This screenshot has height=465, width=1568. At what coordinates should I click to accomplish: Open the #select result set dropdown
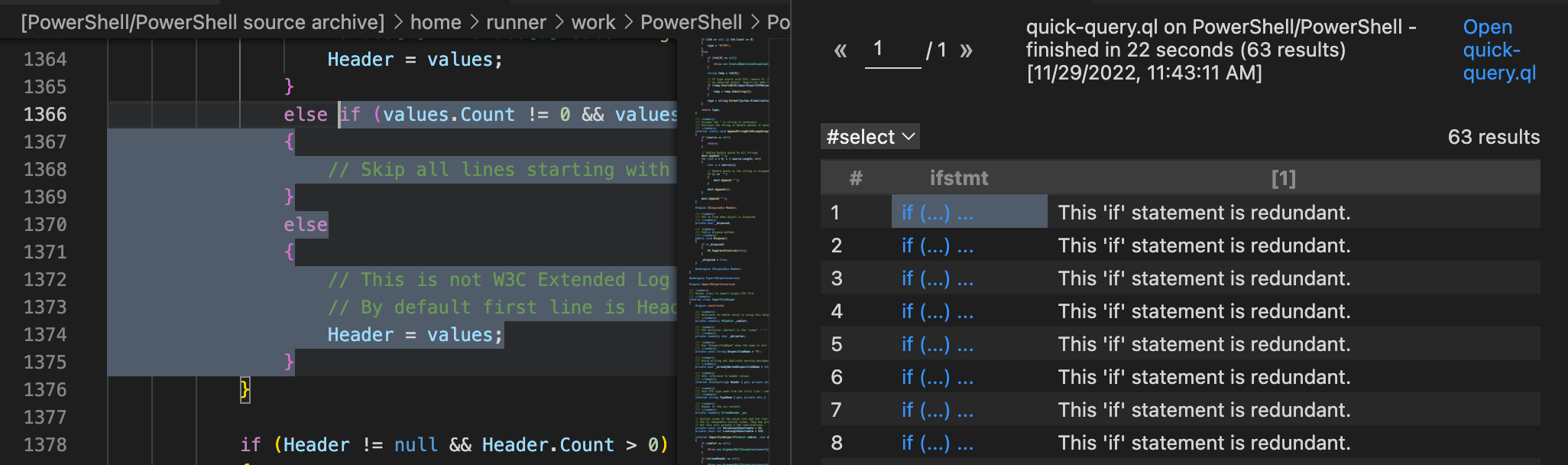tap(870, 137)
